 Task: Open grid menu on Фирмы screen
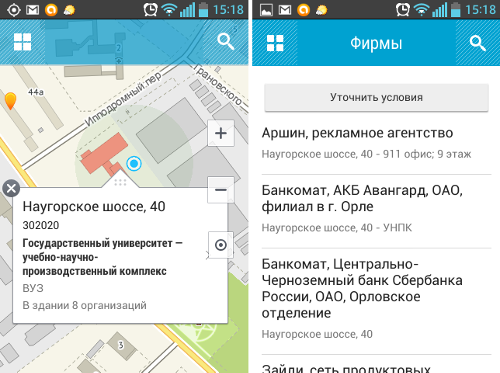click(275, 43)
